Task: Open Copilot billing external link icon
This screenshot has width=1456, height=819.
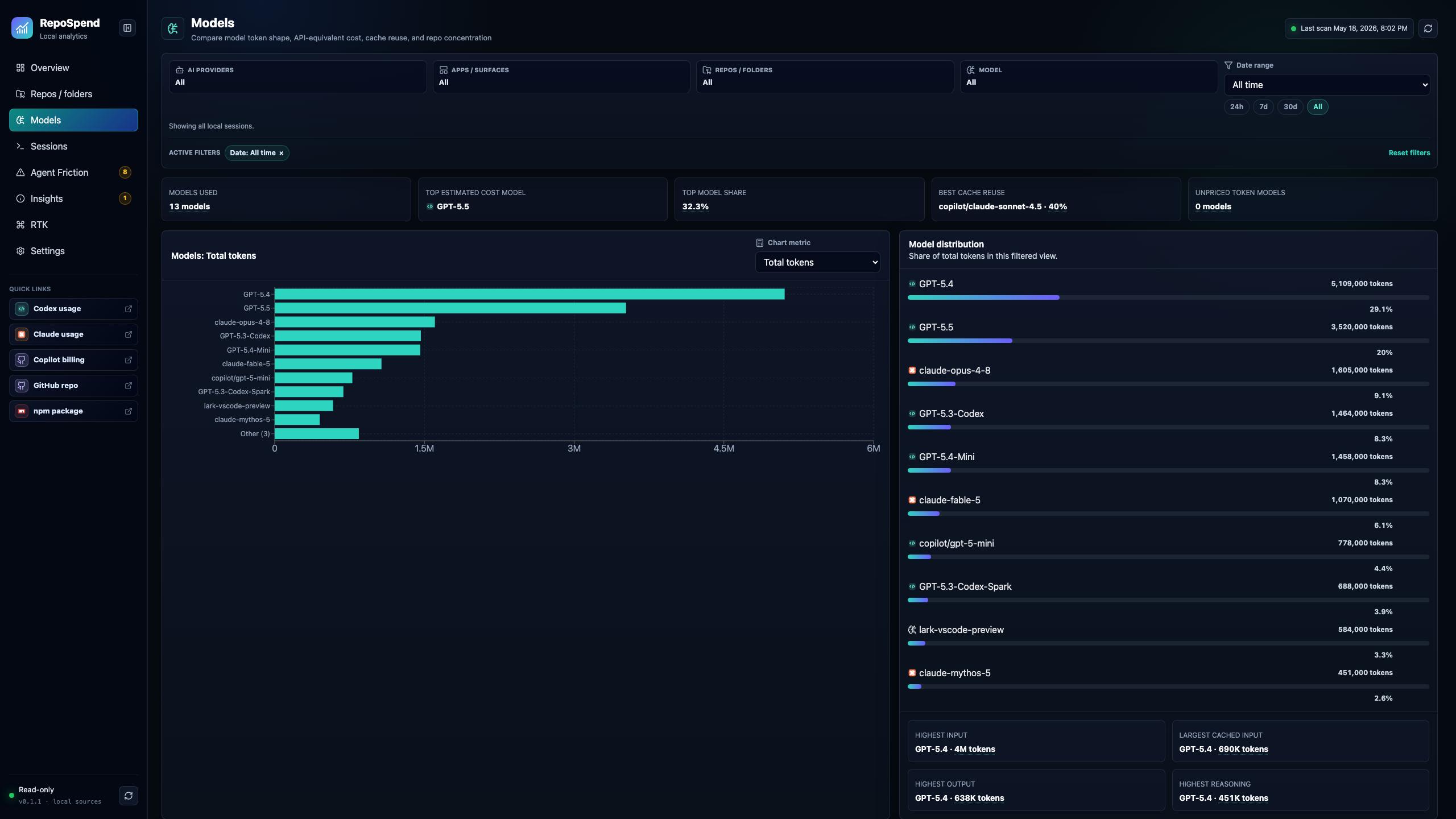Action: (129, 360)
